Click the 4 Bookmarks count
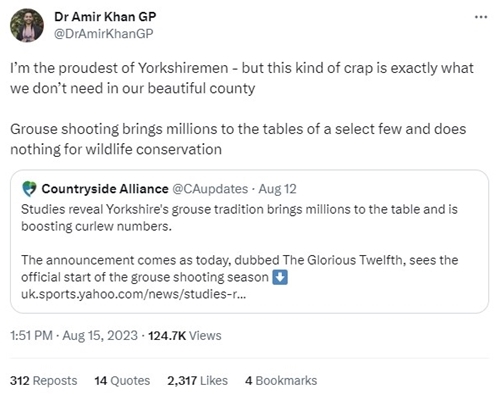The image size is (500, 395). pyautogui.click(x=281, y=380)
